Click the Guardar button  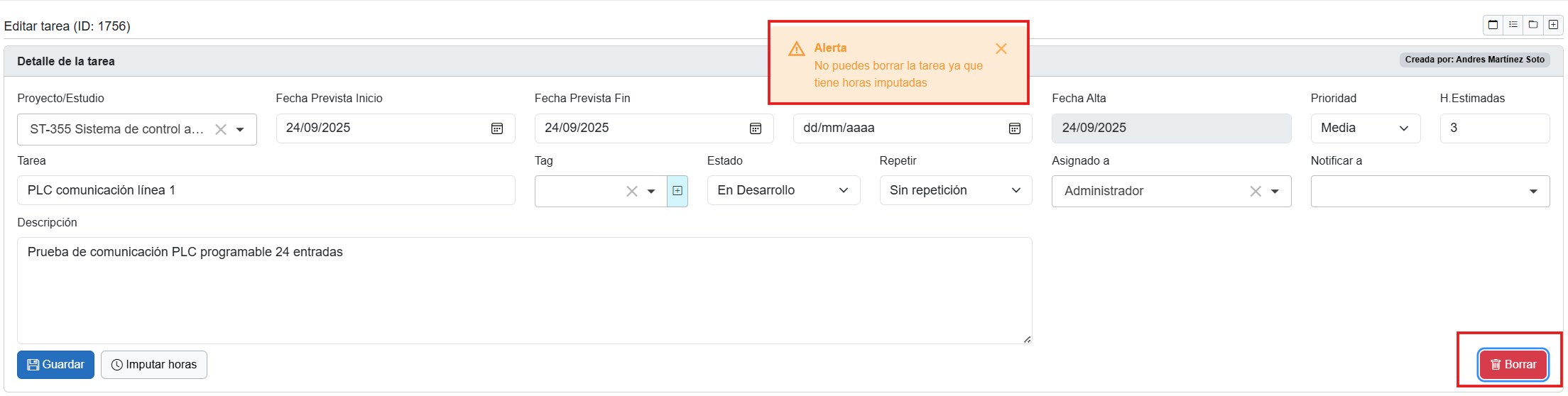click(55, 365)
